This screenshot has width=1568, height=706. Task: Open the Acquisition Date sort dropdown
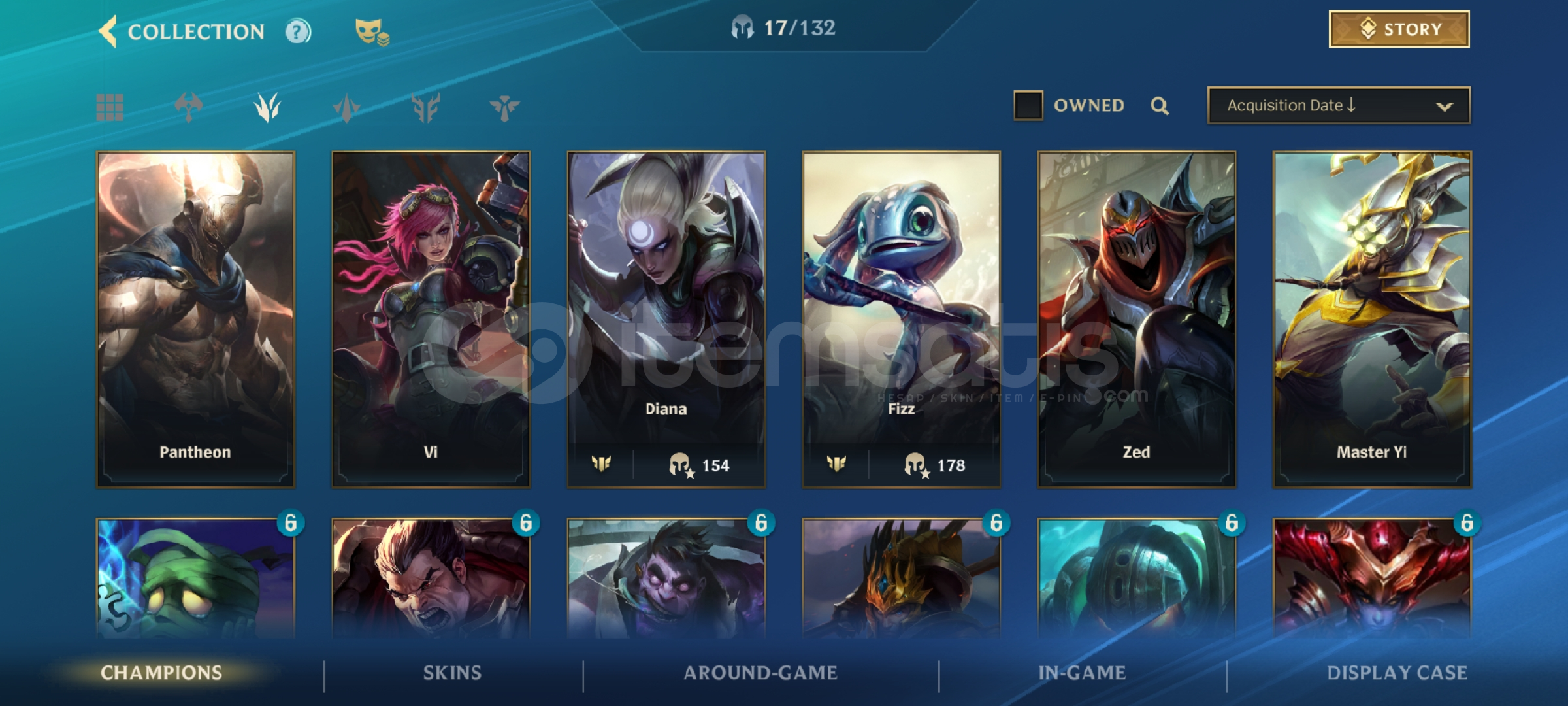(x=1339, y=105)
